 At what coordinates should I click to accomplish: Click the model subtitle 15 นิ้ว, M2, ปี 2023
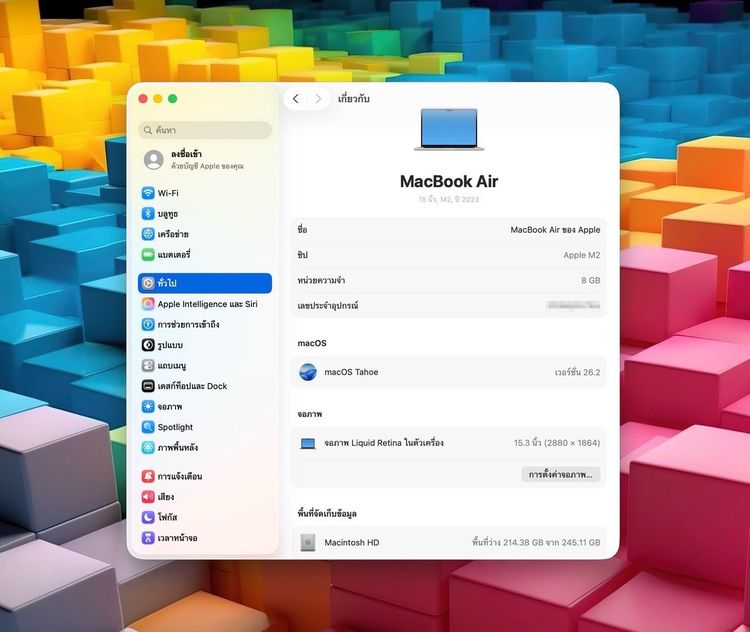pos(449,200)
